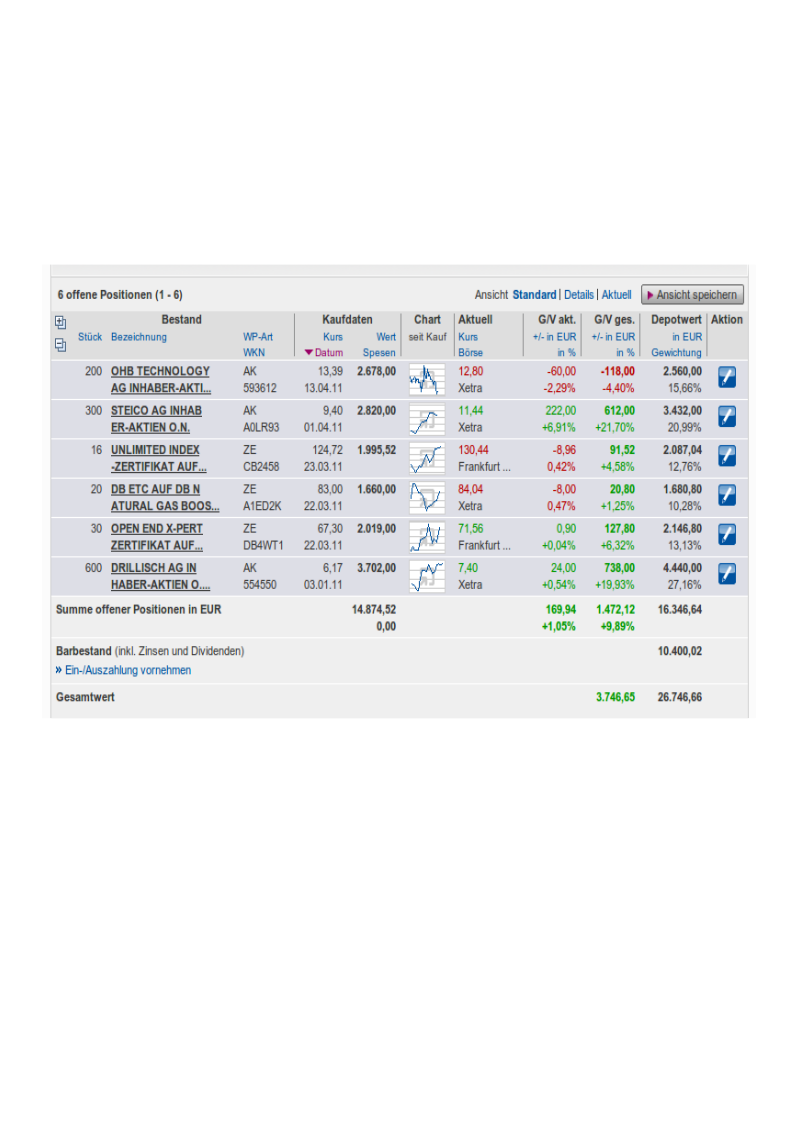
Task: Open STEICO AG INHABER-AKTIEN link
Action: coord(156,419)
